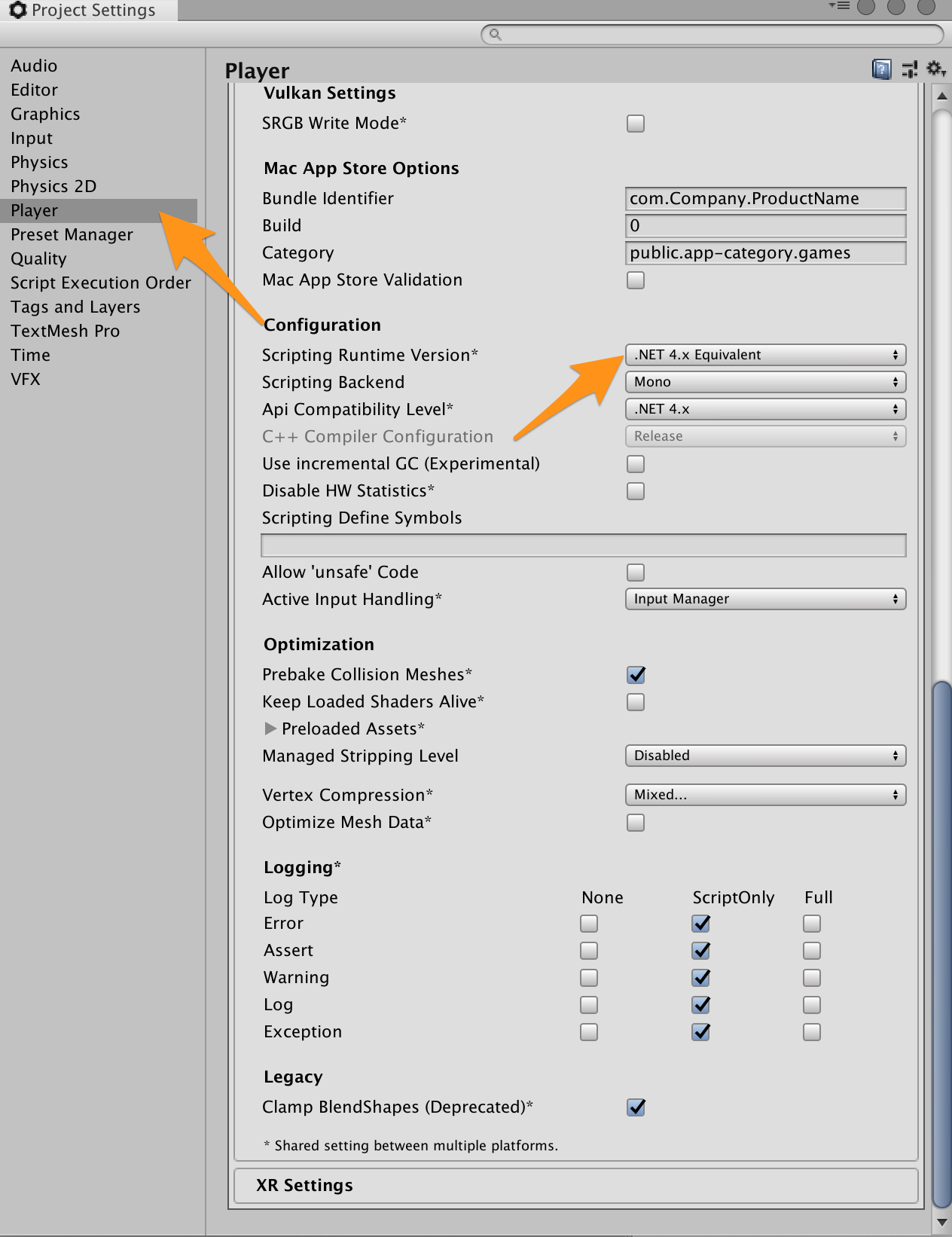
Task: Click the search magnifier icon
Action: click(495, 34)
